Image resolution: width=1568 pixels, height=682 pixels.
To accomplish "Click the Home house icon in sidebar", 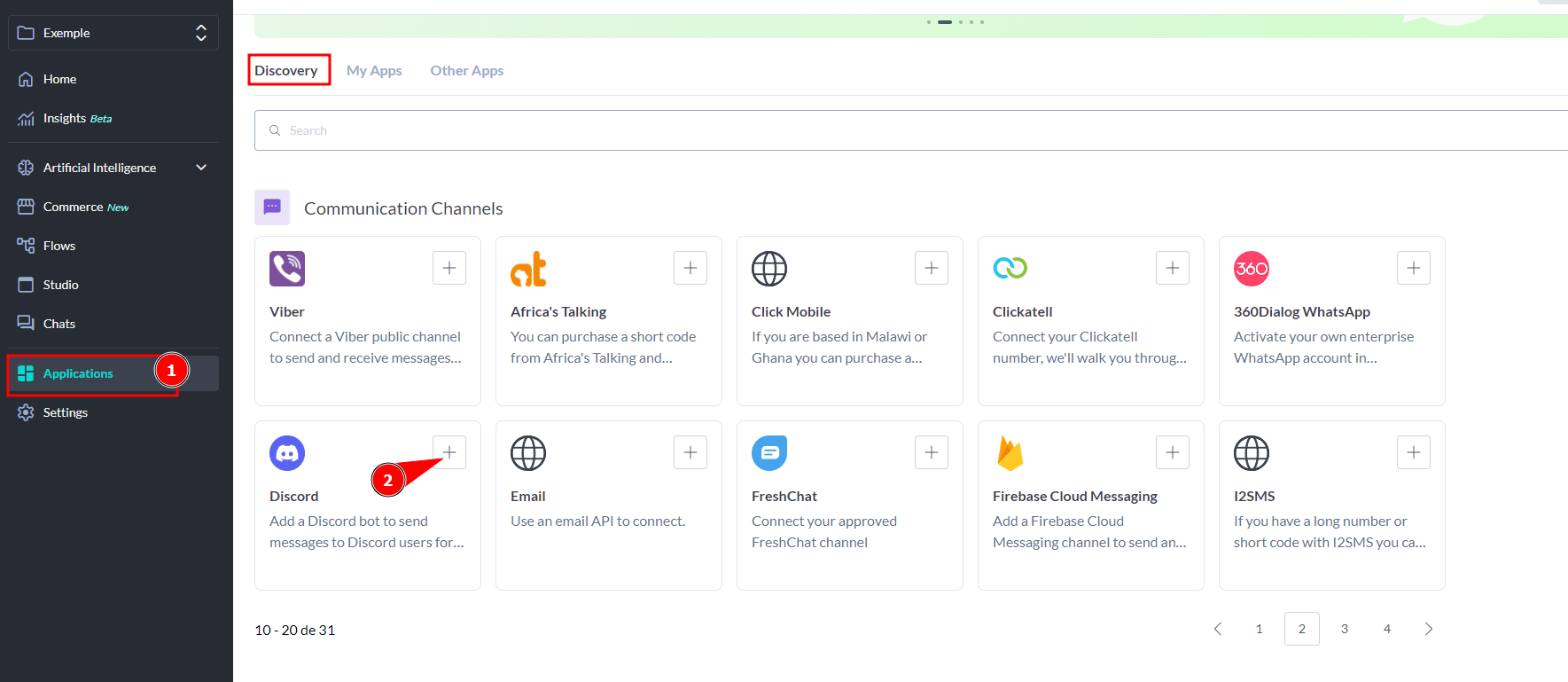I will coord(26,79).
